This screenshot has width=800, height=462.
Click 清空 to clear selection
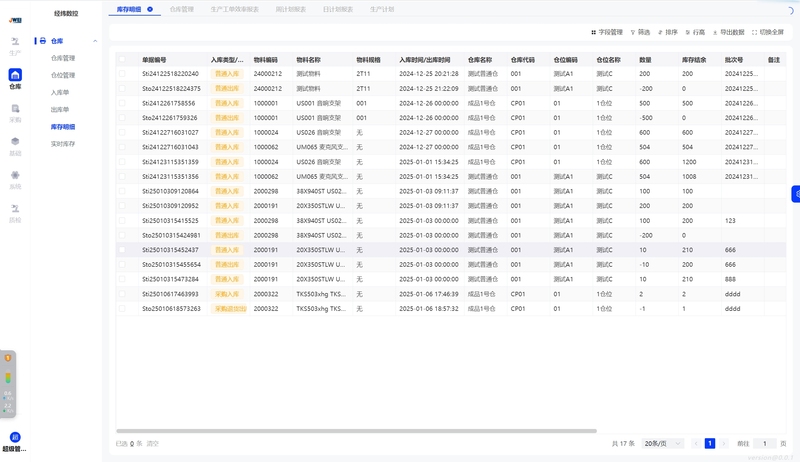point(153,444)
